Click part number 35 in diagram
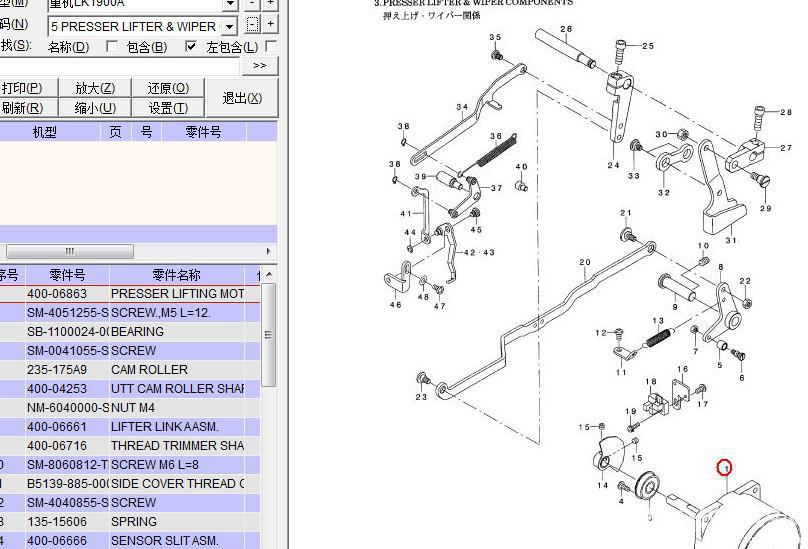The image size is (808, 549). click(495, 37)
